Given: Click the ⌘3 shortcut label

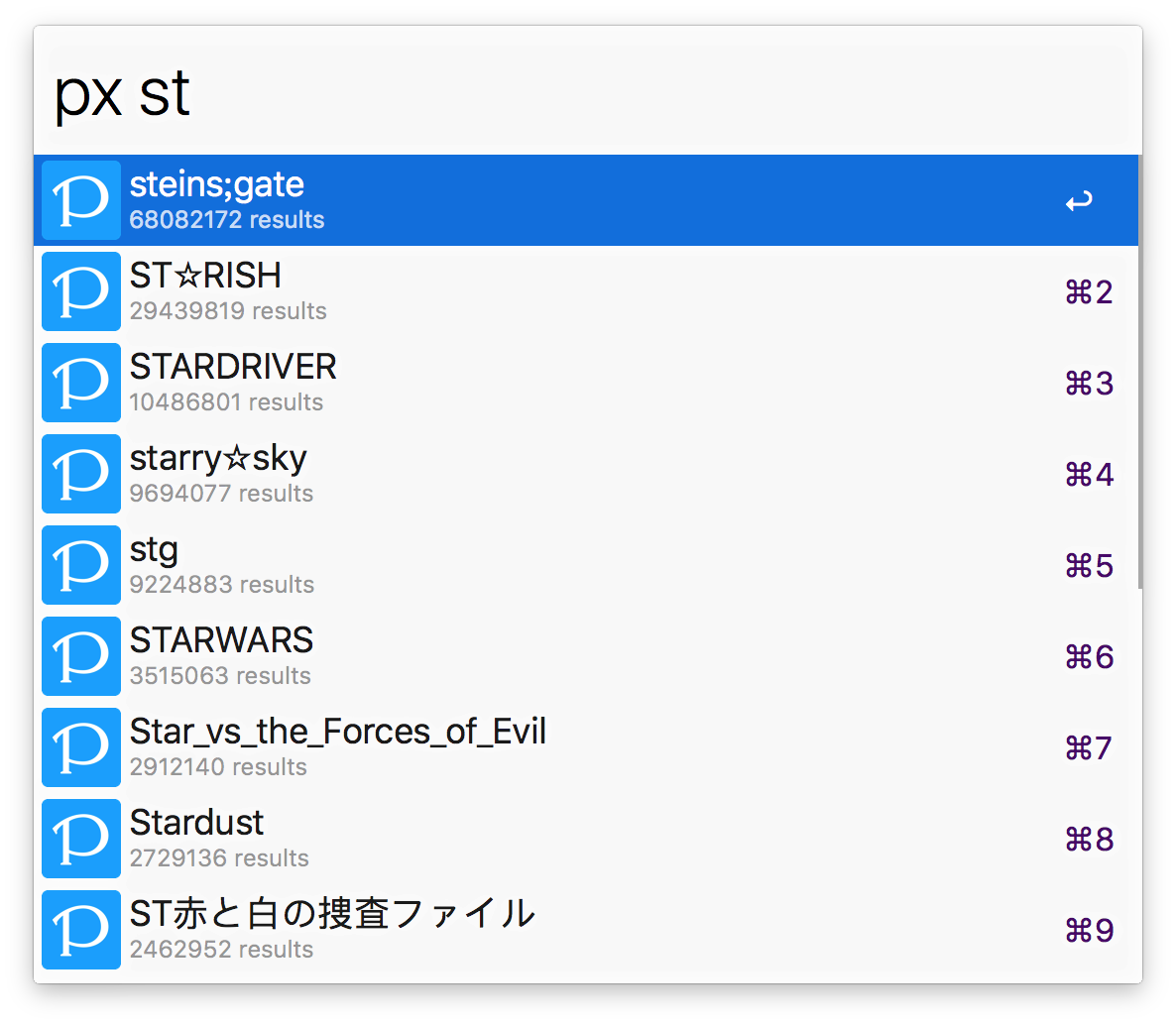Looking at the screenshot, I should (x=1089, y=384).
